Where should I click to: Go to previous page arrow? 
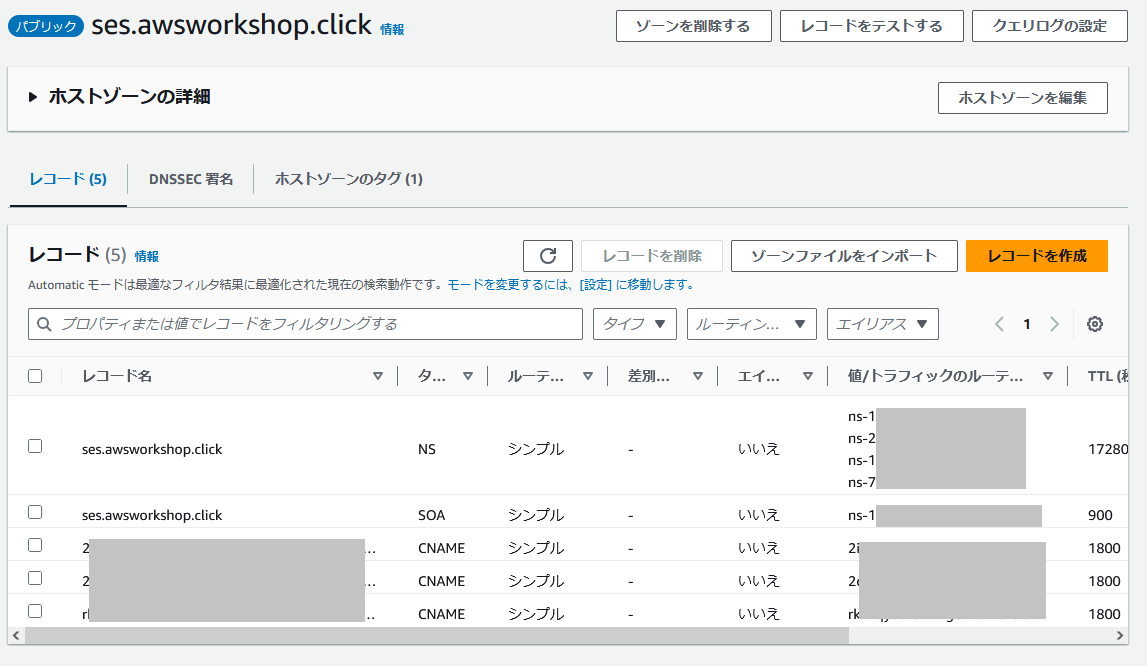999,324
